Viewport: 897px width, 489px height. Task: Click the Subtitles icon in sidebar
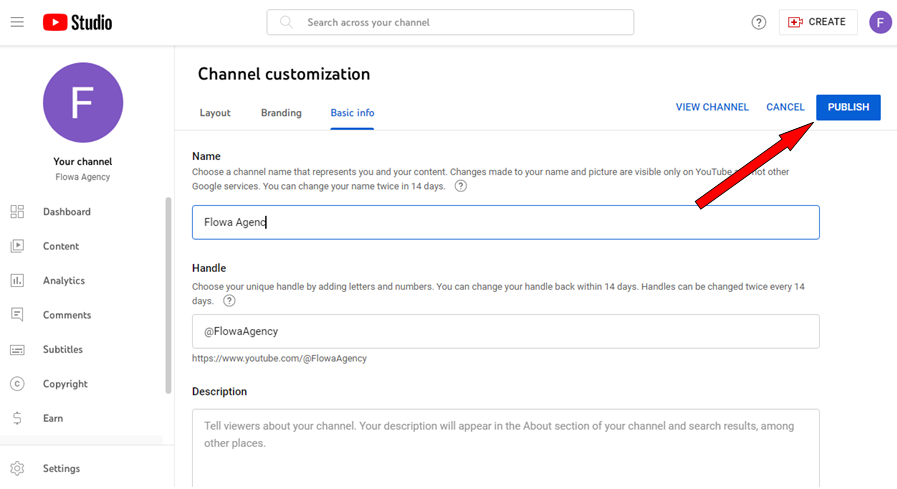click(x=17, y=349)
